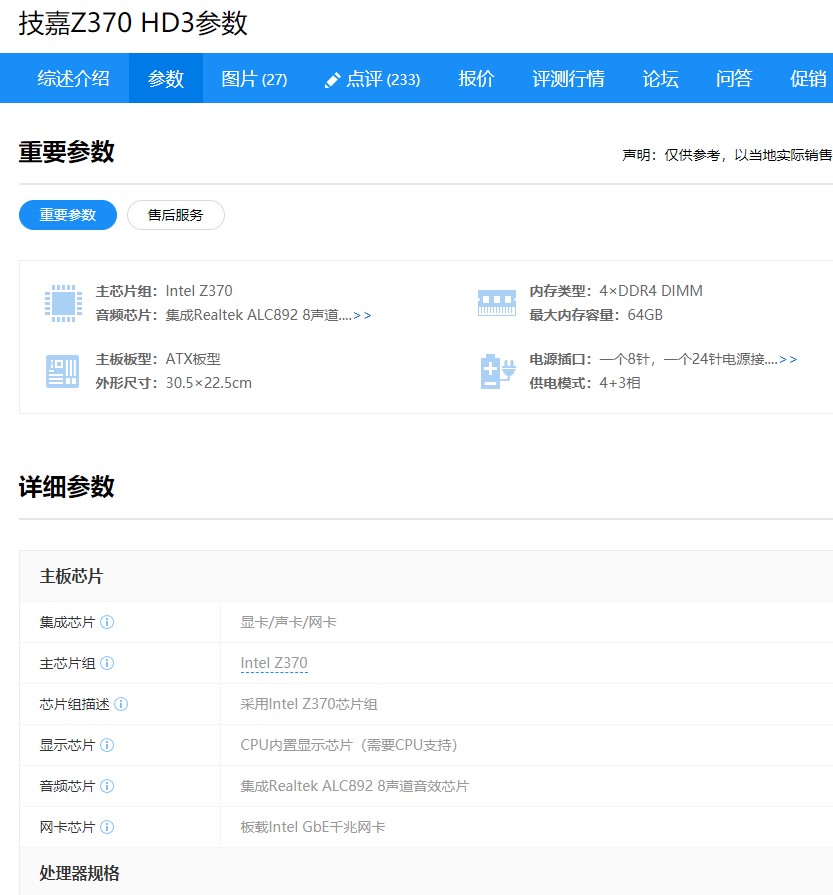Image resolution: width=833 pixels, height=895 pixels.
Task: Click the 网卡芯片 row label
Action: (67, 827)
